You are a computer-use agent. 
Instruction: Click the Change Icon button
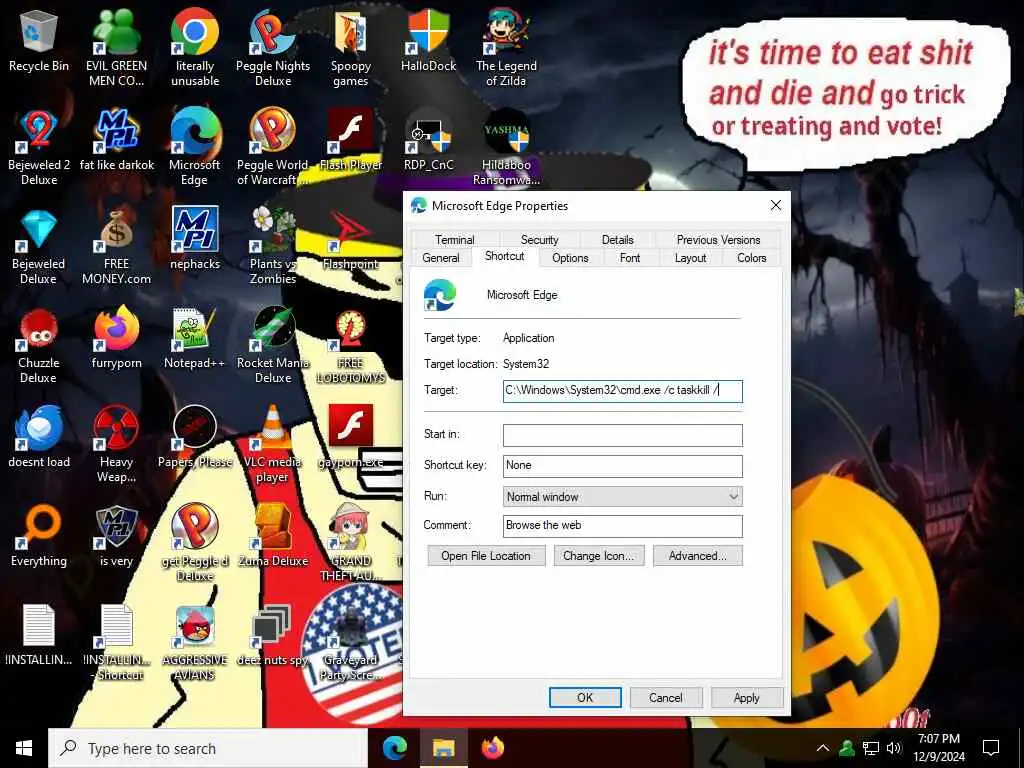(x=599, y=556)
